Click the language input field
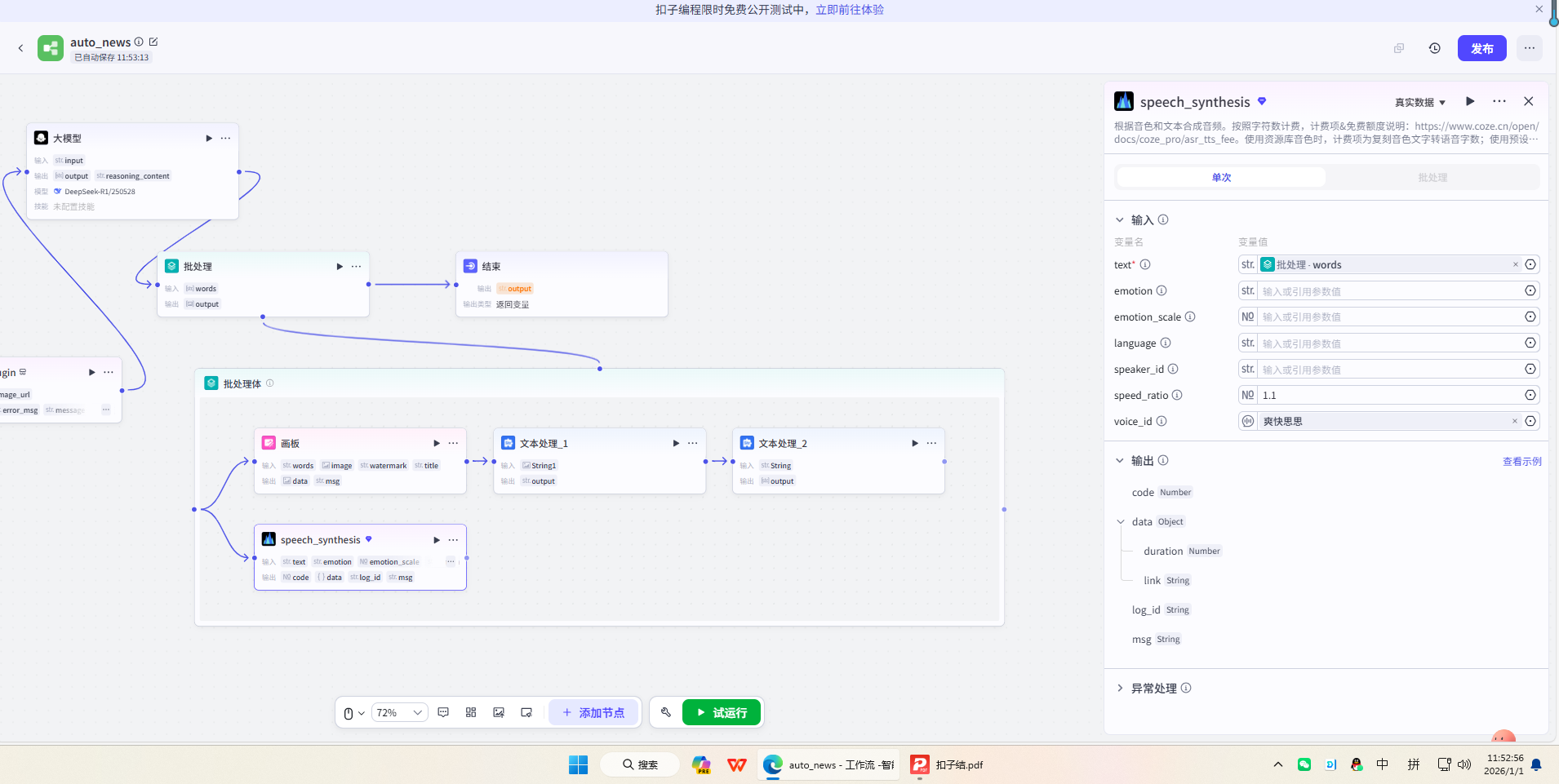 pos(1389,343)
